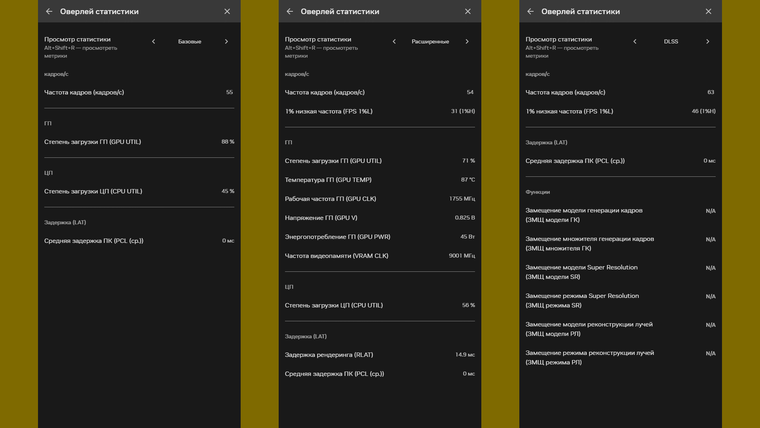Click the Функции section heading in DLSS panel

pos(538,192)
